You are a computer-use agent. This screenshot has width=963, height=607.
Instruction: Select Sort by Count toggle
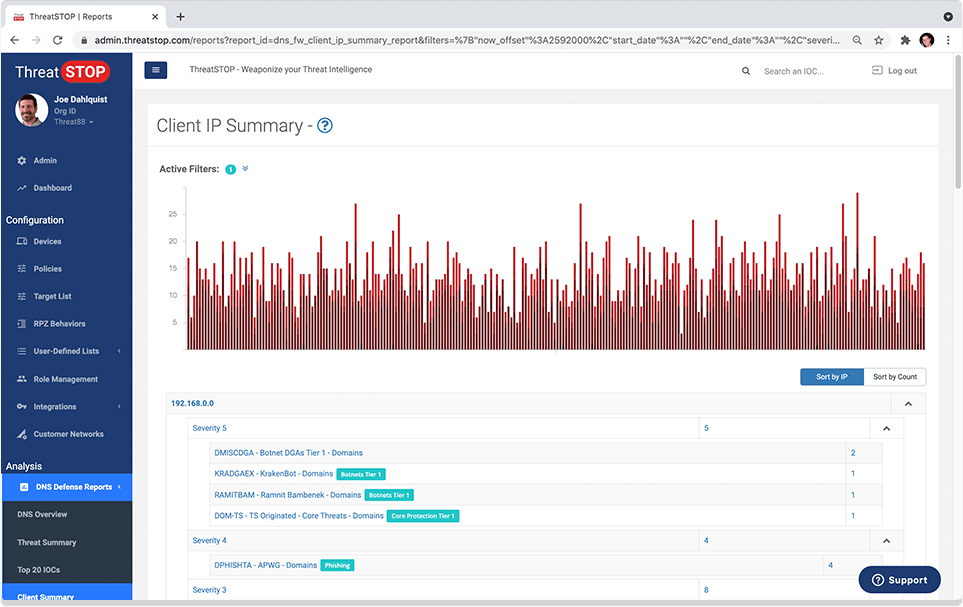[895, 377]
